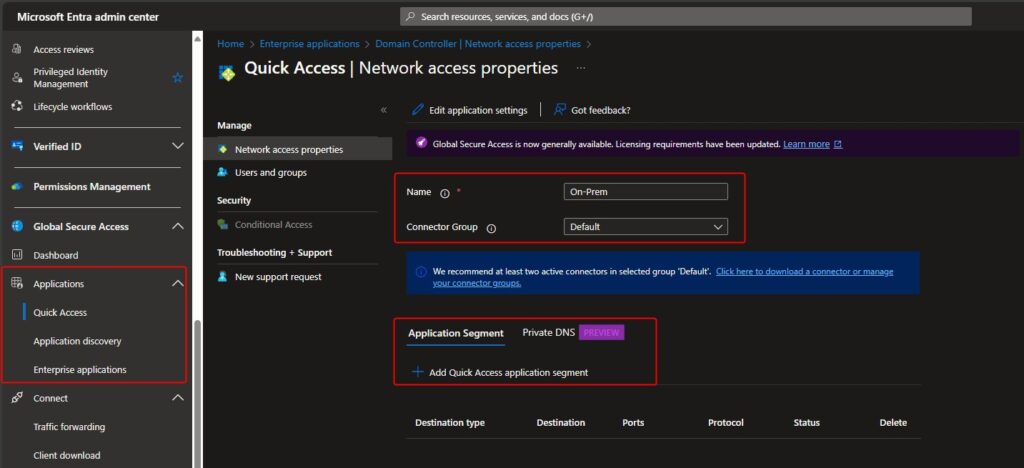Go to Enterprise applications breadcrumb

point(310,44)
